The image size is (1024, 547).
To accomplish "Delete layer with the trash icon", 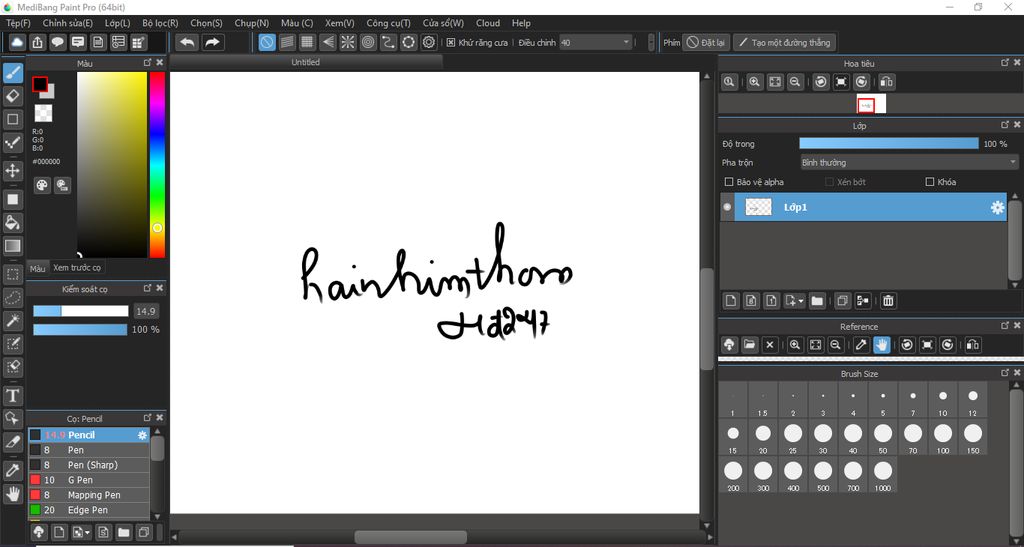I will pos(888,301).
